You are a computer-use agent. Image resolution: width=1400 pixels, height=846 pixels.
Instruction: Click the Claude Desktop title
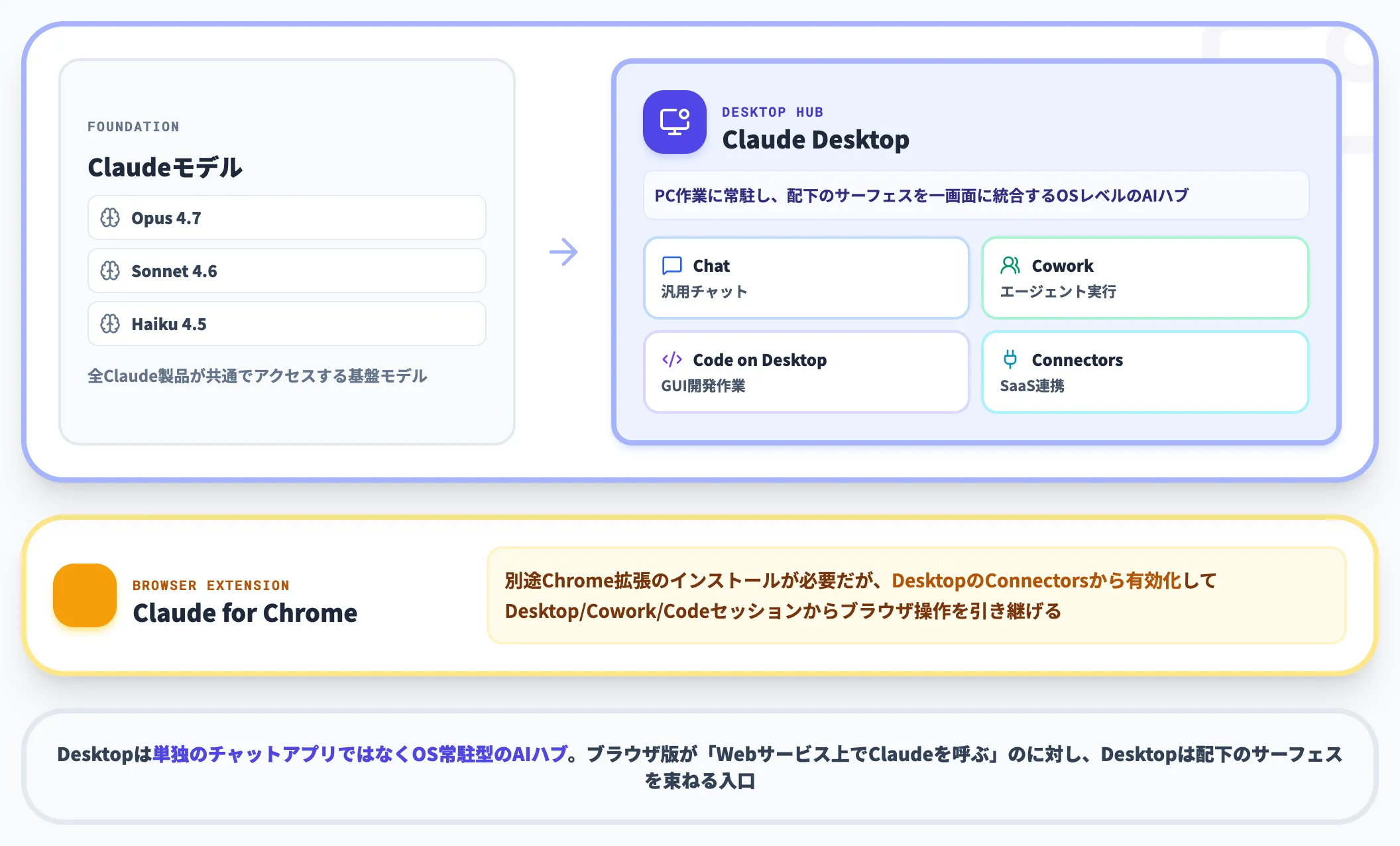point(815,140)
